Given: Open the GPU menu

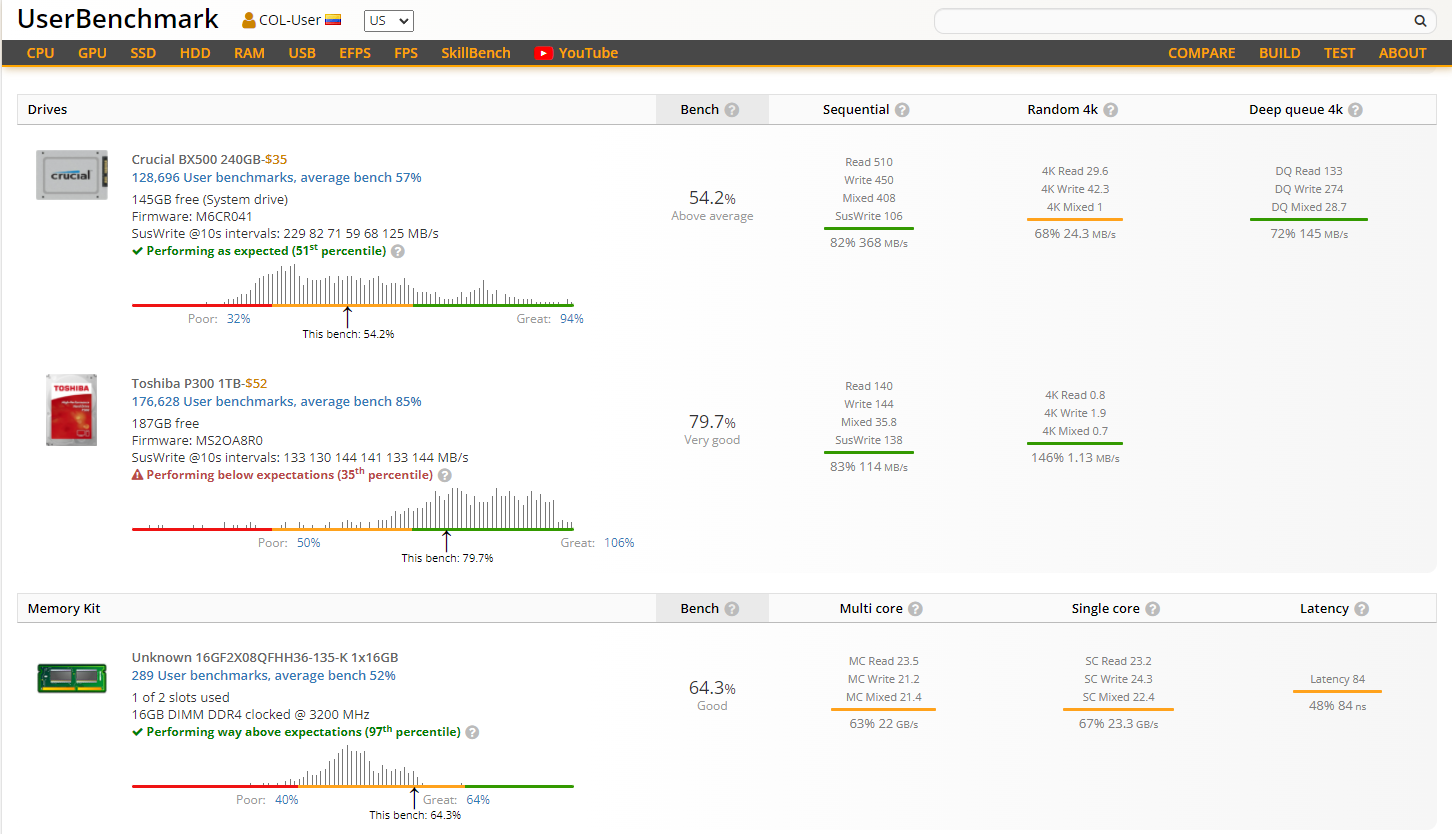Looking at the screenshot, I should tap(92, 53).
